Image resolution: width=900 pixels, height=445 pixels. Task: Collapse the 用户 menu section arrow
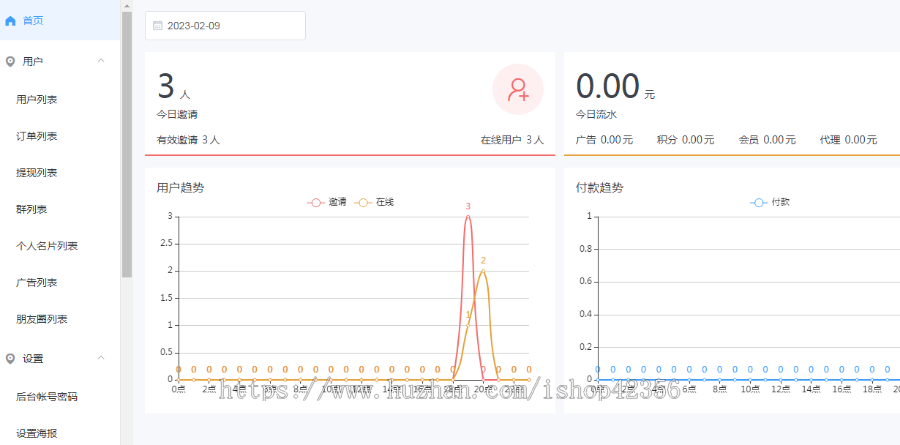[x=101, y=61]
